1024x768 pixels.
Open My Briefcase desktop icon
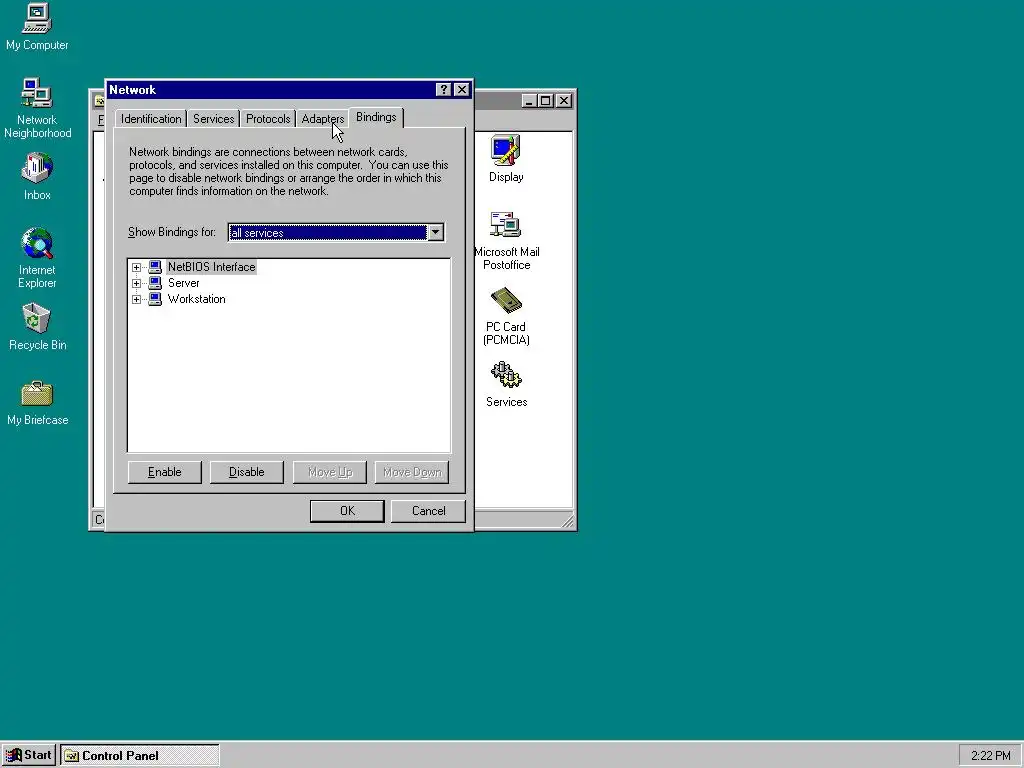tap(37, 403)
